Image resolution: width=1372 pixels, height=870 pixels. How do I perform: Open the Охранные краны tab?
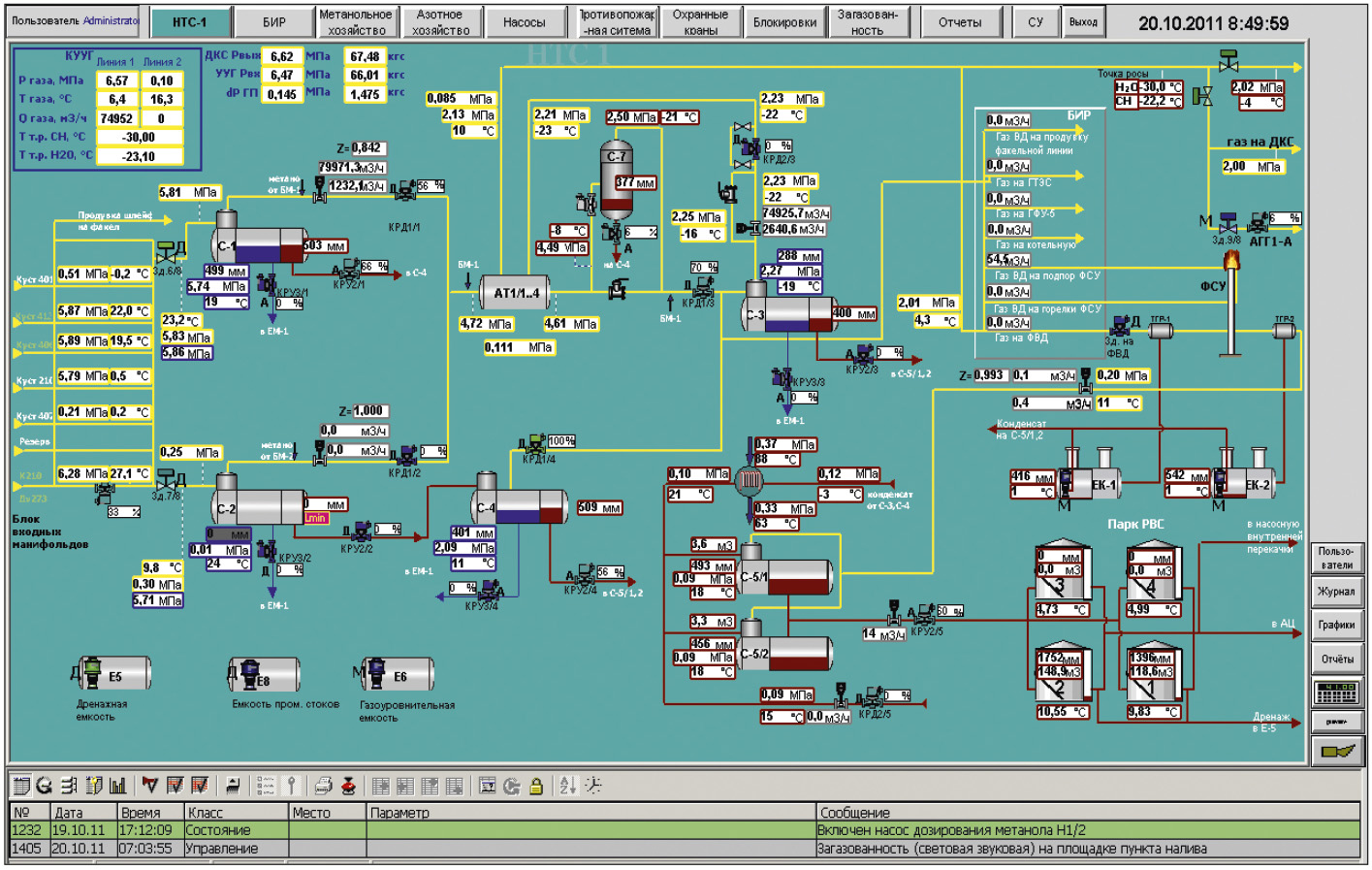point(701,21)
